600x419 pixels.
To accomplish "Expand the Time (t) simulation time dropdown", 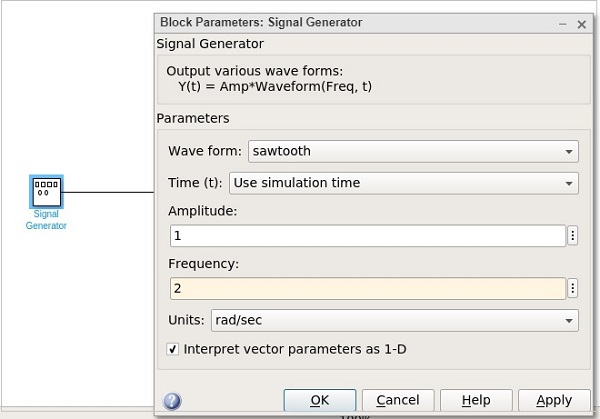I will [404, 183].
